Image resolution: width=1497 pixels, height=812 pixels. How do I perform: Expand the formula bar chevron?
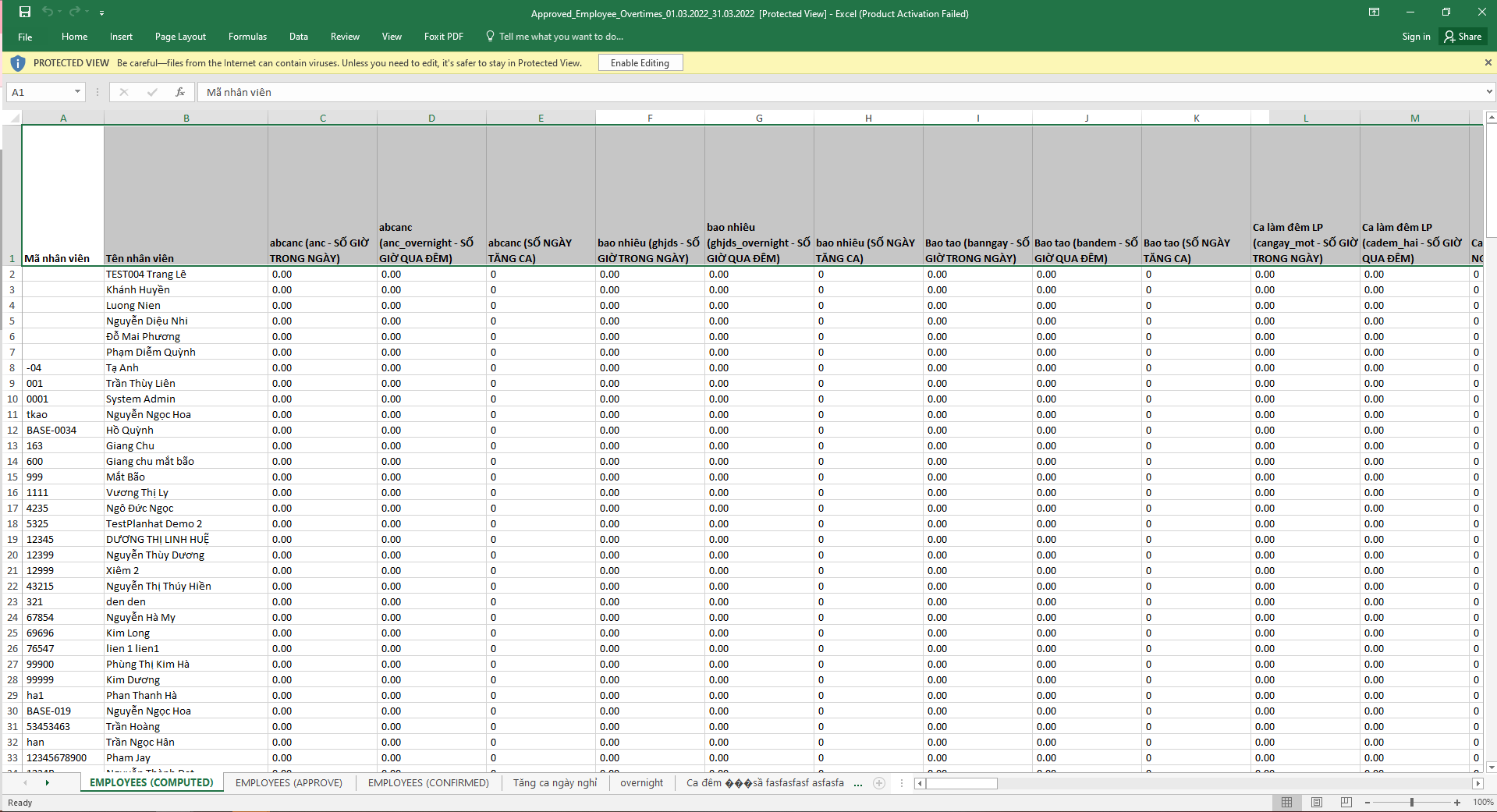tap(1489, 92)
